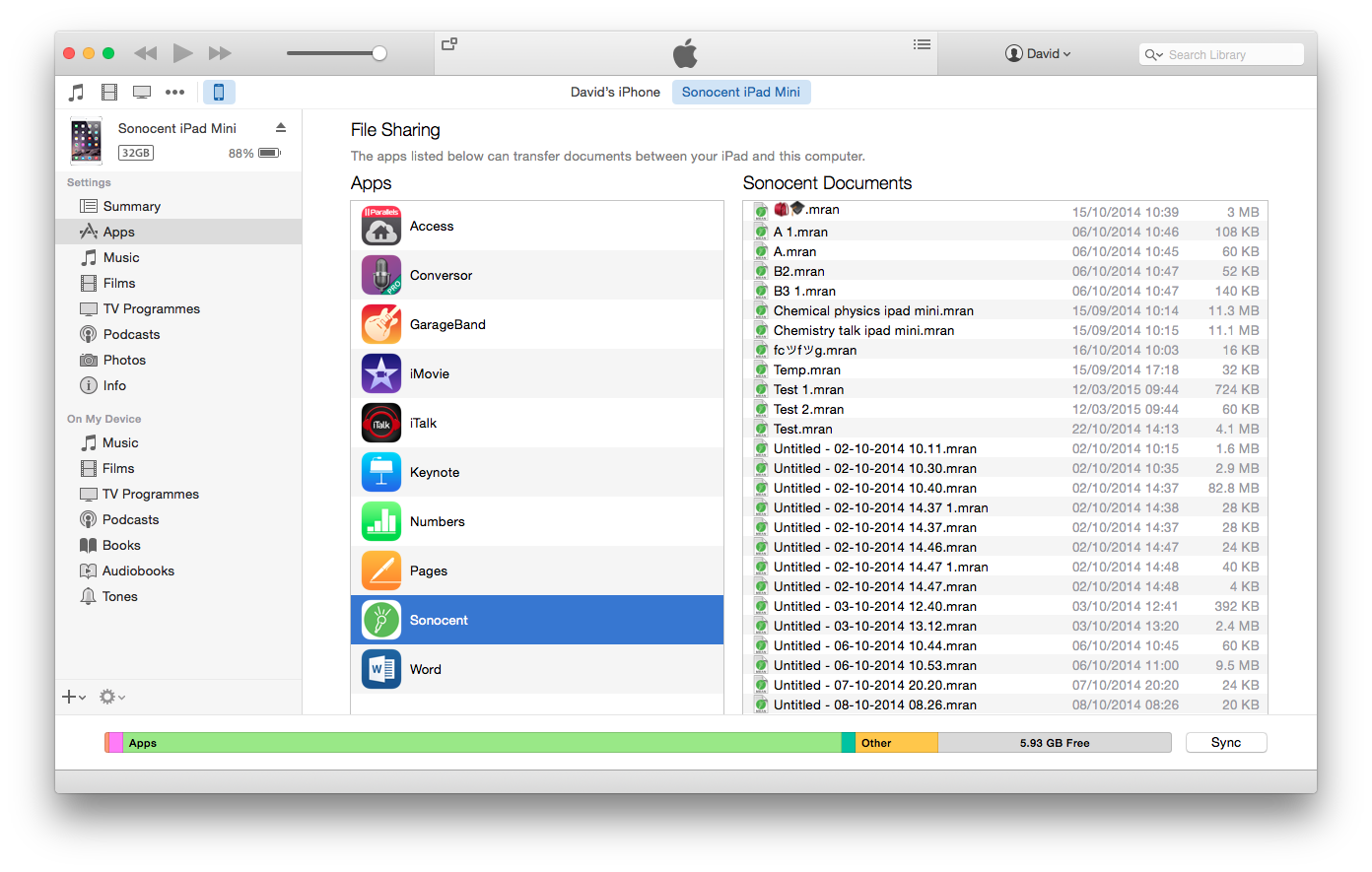Select the Access app icon

point(381,226)
